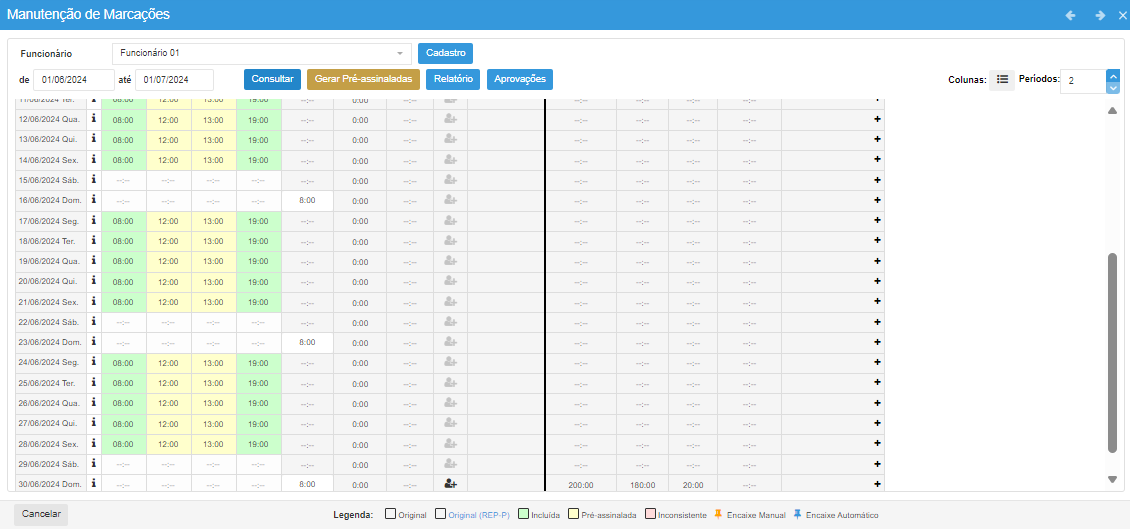Click the back arrow in title bar
Viewport: 1130px width, 529px height.
[x=1071, y=15]
